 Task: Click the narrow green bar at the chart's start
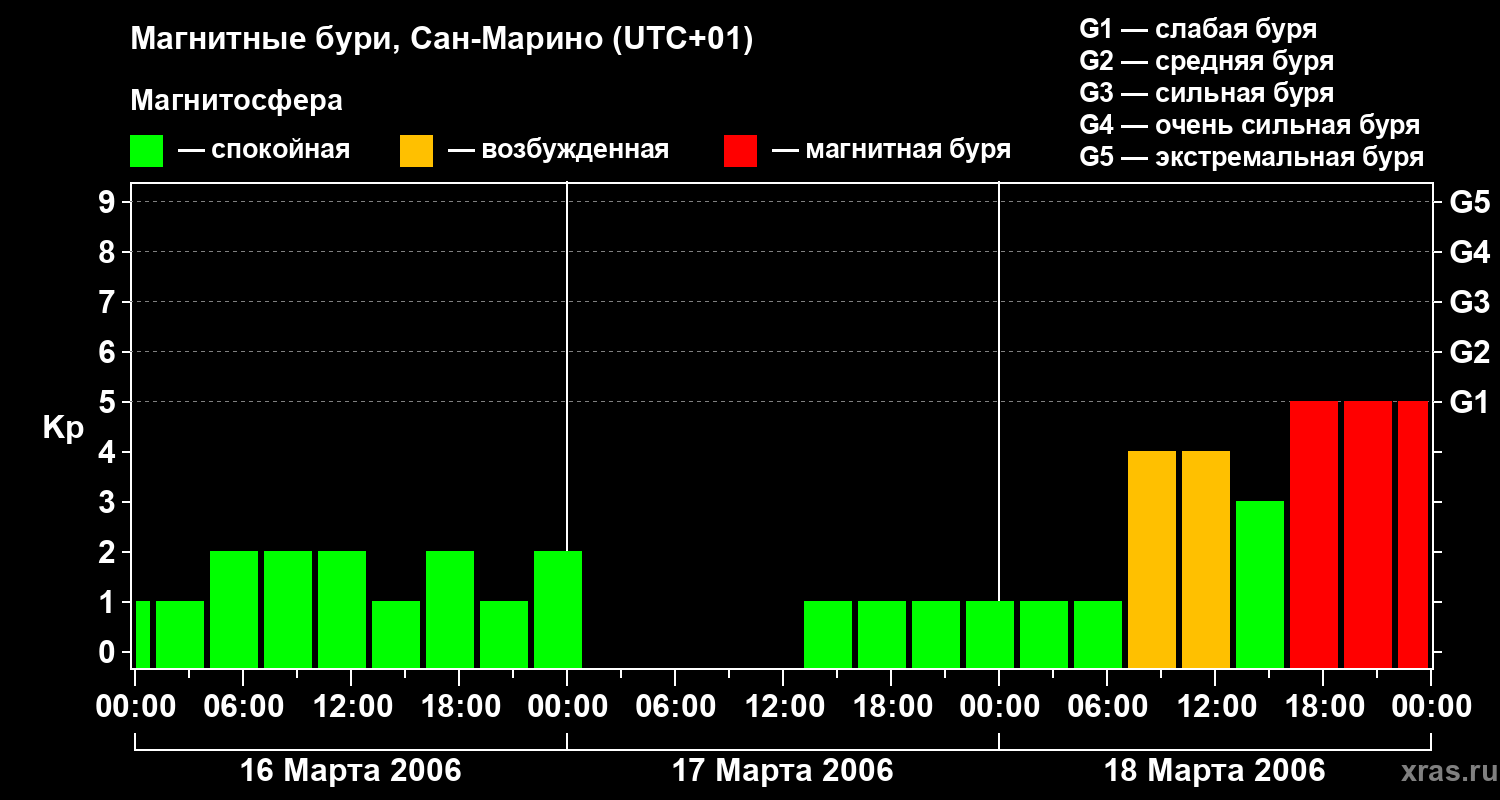pos(142,634)
